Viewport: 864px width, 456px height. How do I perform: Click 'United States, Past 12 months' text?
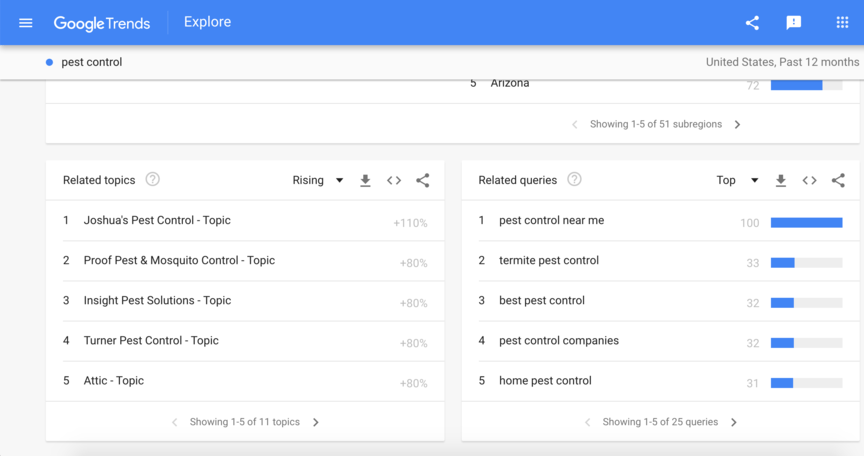pos(782,62)
